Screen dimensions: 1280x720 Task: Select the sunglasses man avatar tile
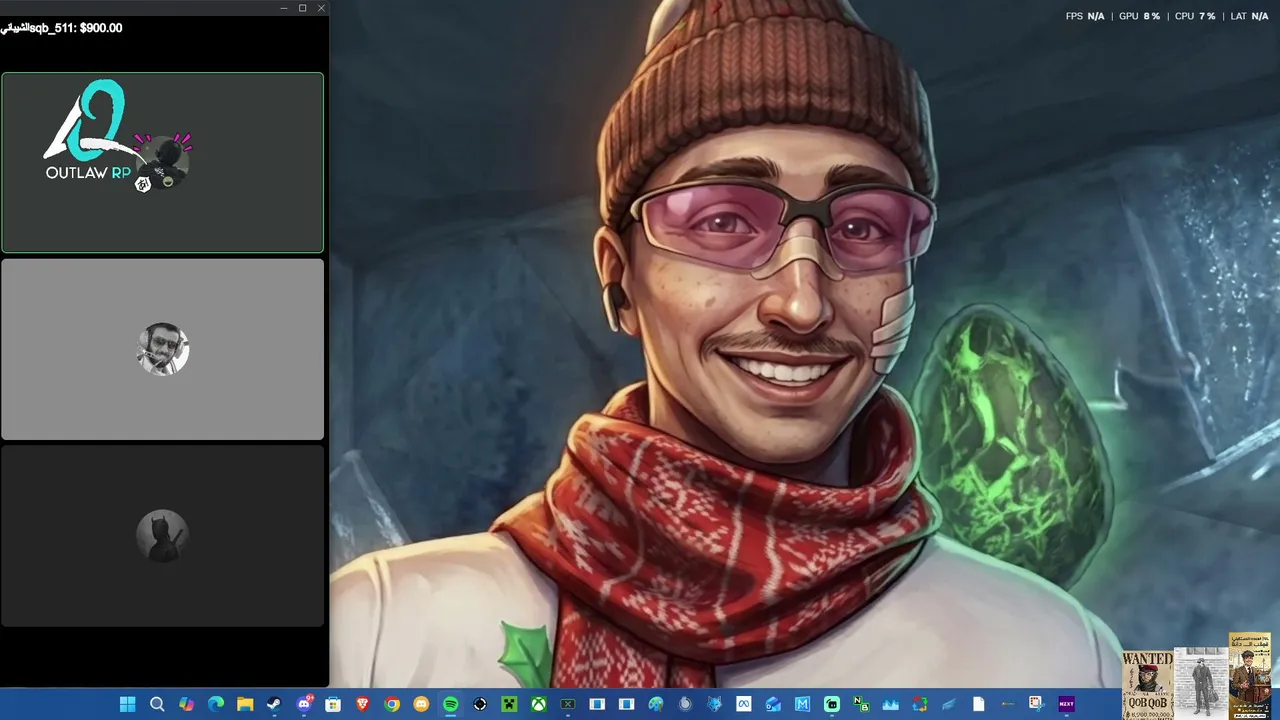[162, 349]
